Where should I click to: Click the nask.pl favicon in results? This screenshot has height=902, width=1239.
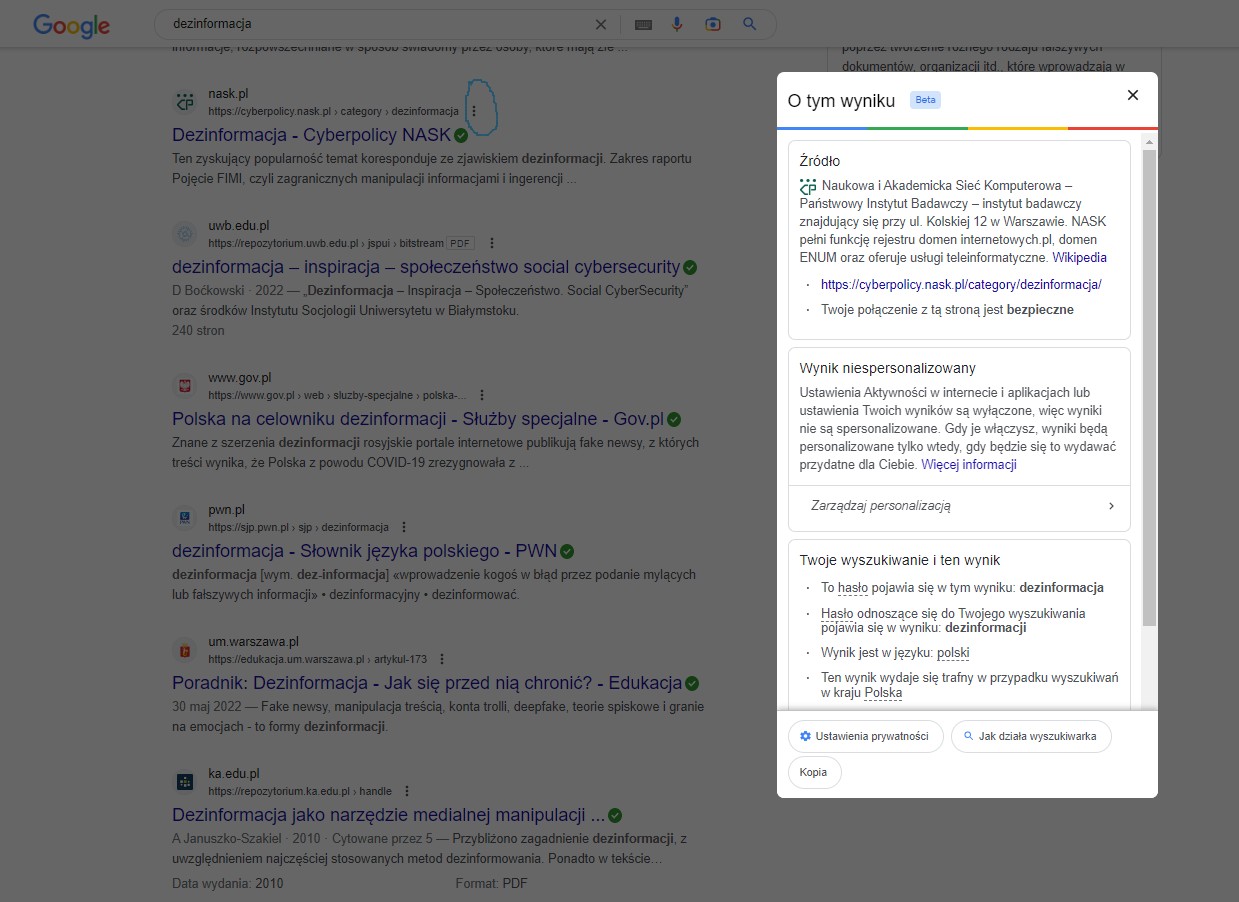tap(185, 102)
